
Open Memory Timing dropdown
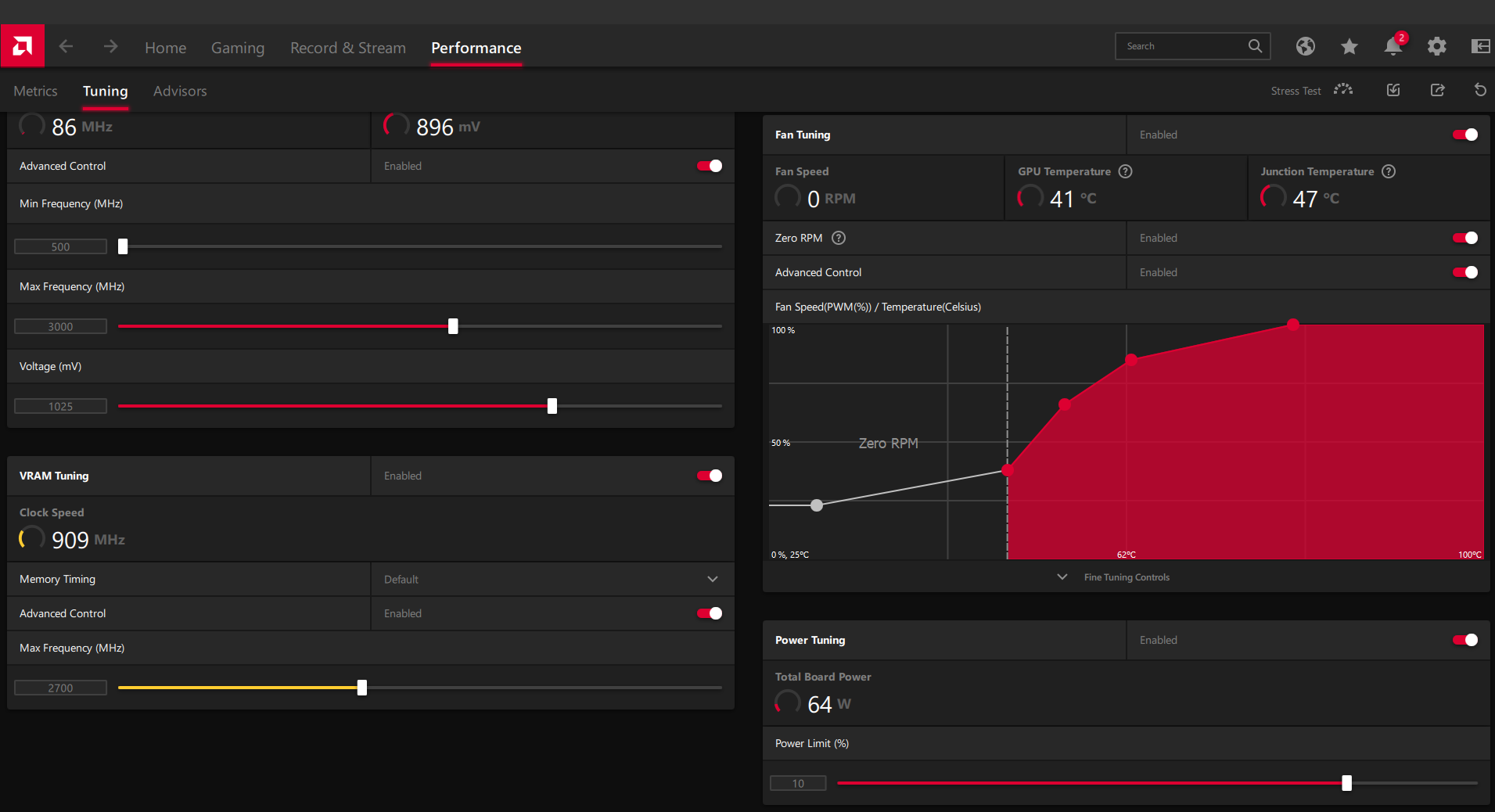point(552,579)
